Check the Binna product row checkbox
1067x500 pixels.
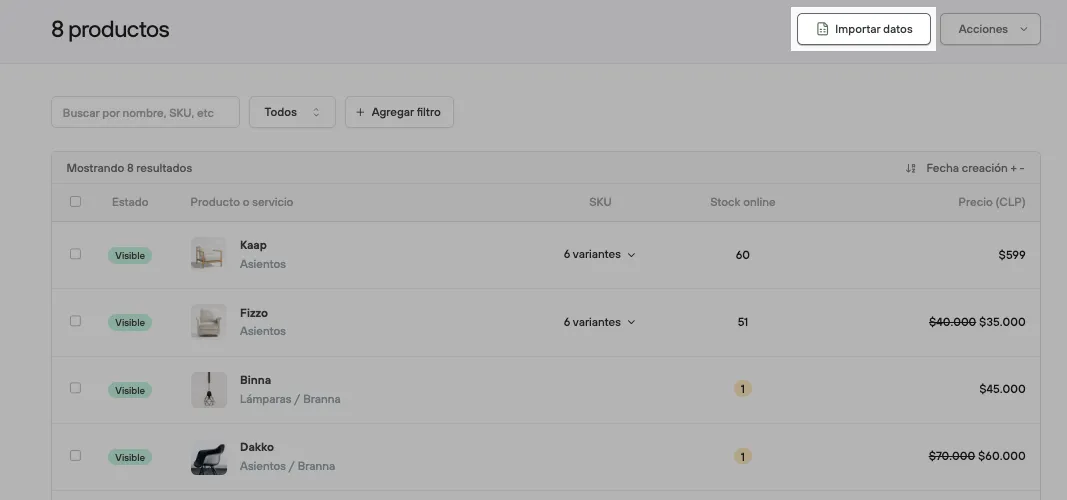click(x=76, y=388)
